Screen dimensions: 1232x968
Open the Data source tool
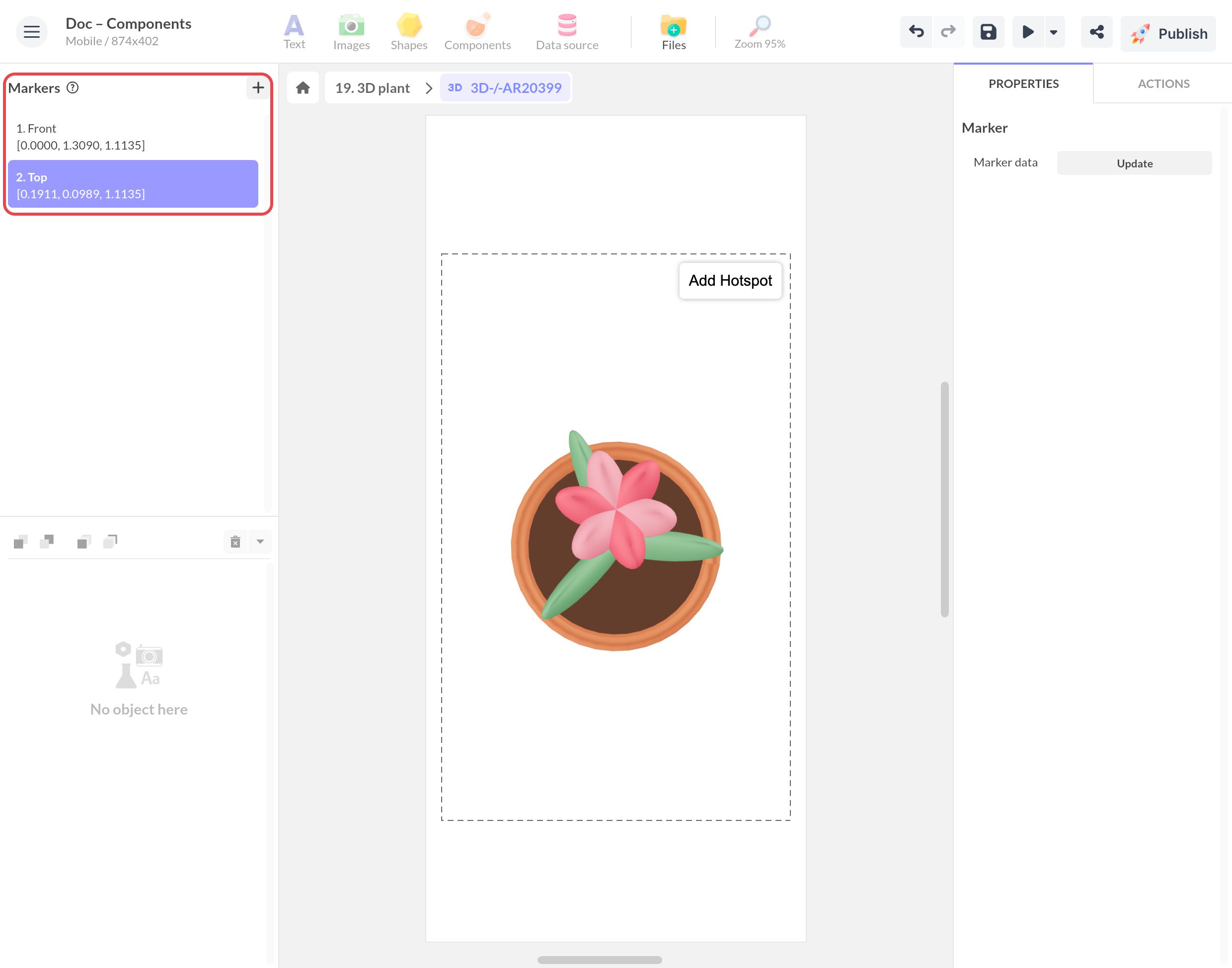coord(567,32)
